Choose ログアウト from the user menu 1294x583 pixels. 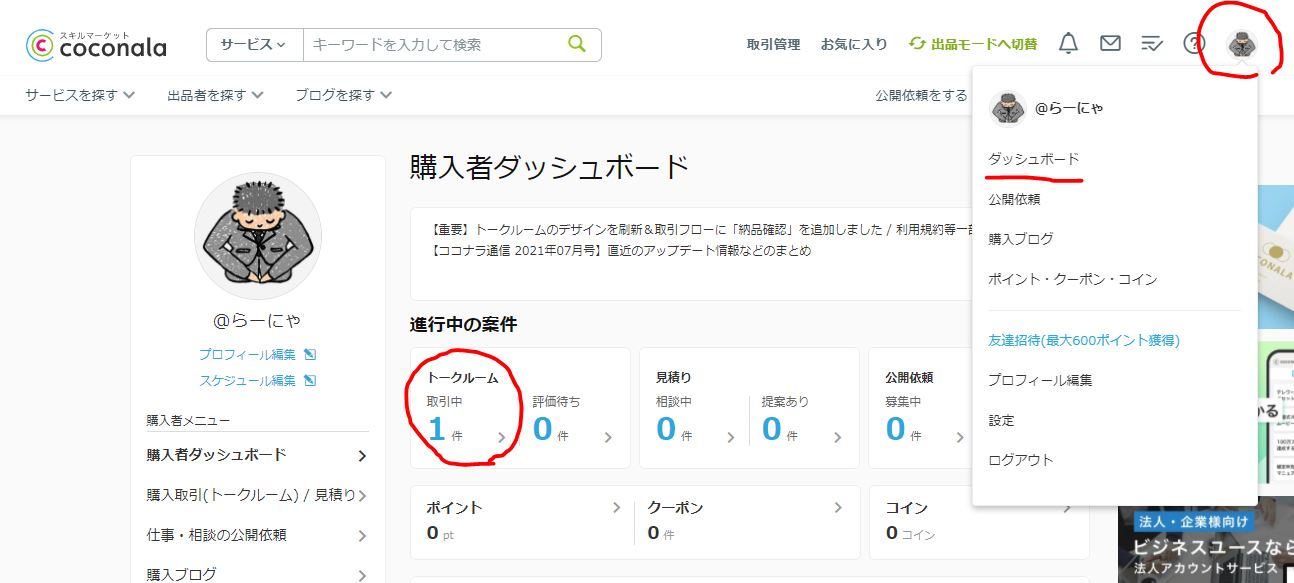(1020, 460)
